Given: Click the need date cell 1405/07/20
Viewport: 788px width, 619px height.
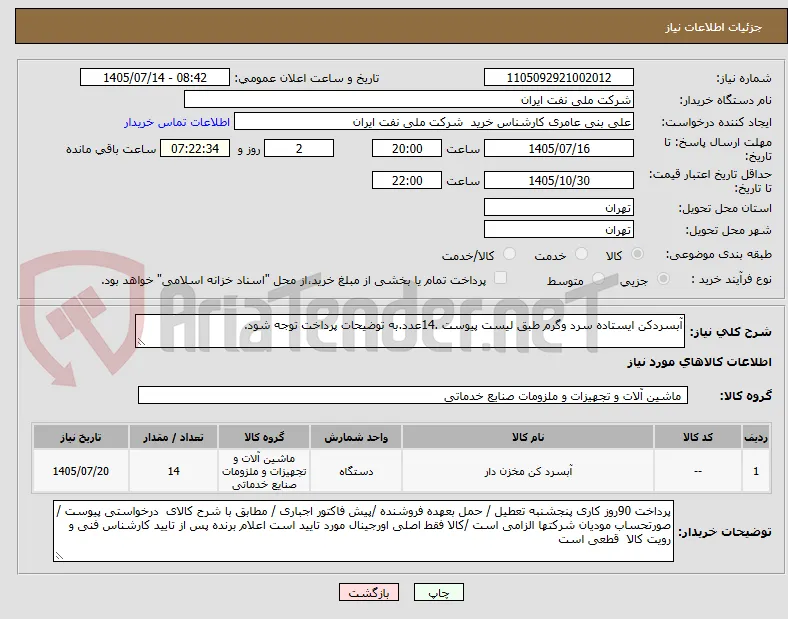Looking at the screenshot, I should coord(81,471).
